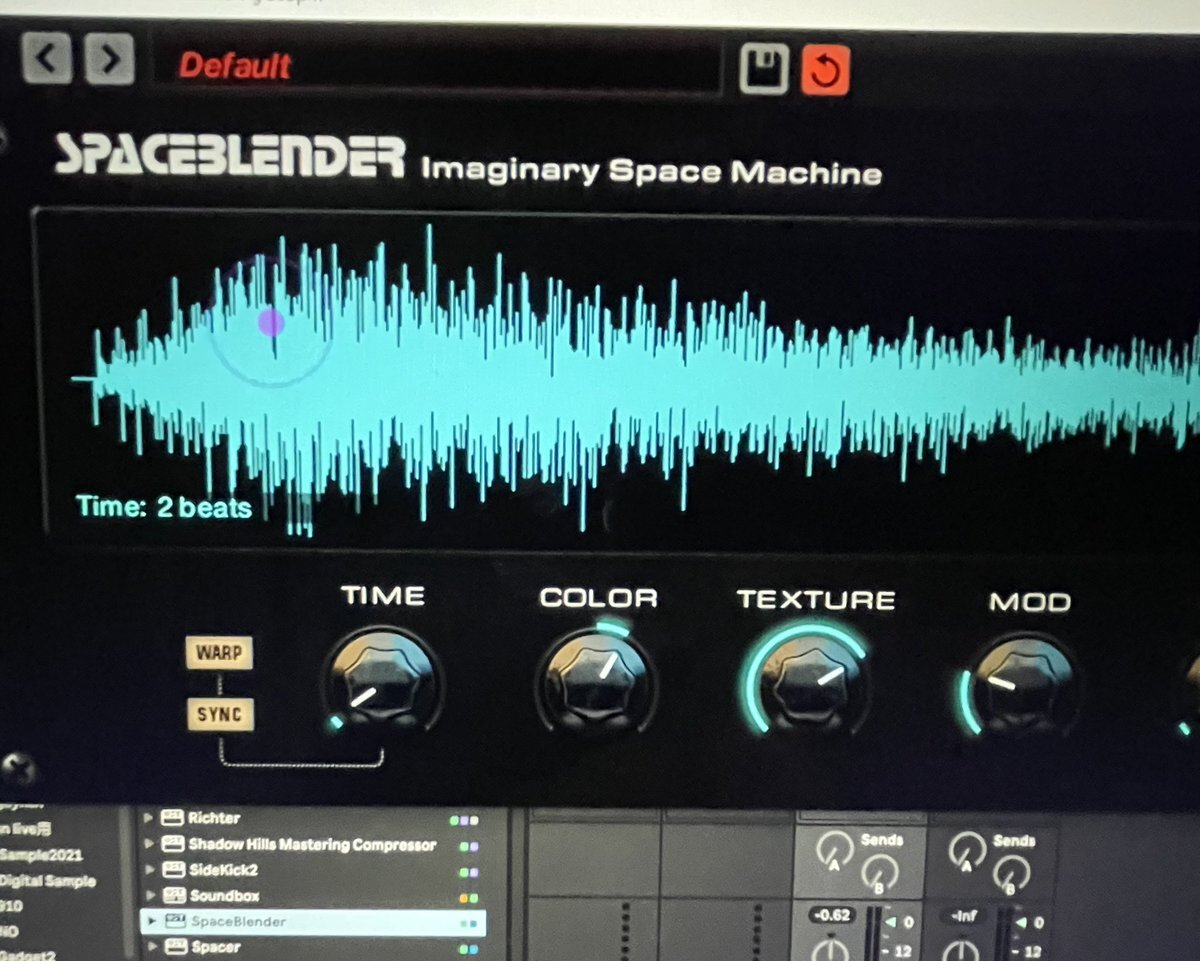Select SpaceBlender in the plugin browser
1200x961 pixels.
(x=238, y=922)
